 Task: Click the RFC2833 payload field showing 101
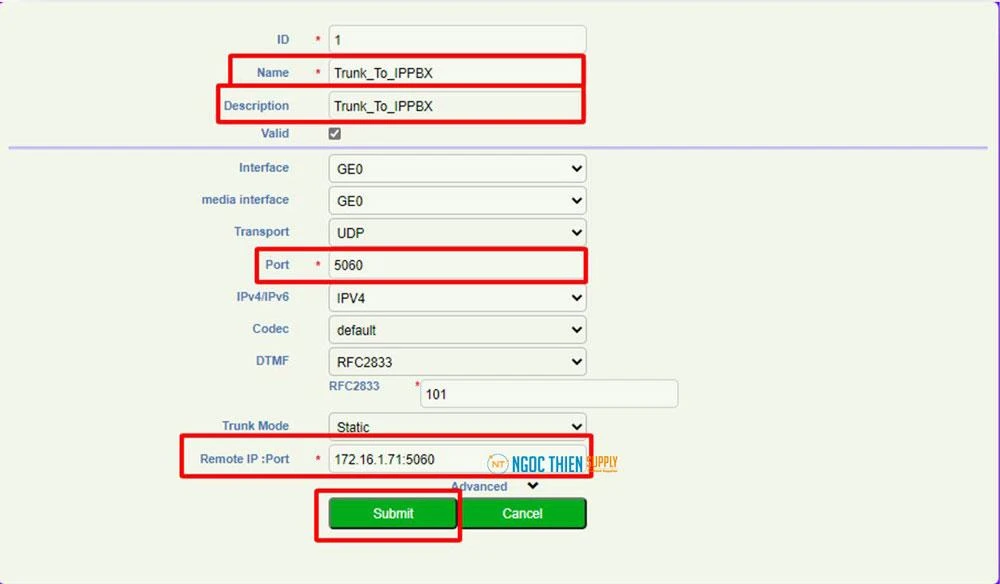coord(548,394)
